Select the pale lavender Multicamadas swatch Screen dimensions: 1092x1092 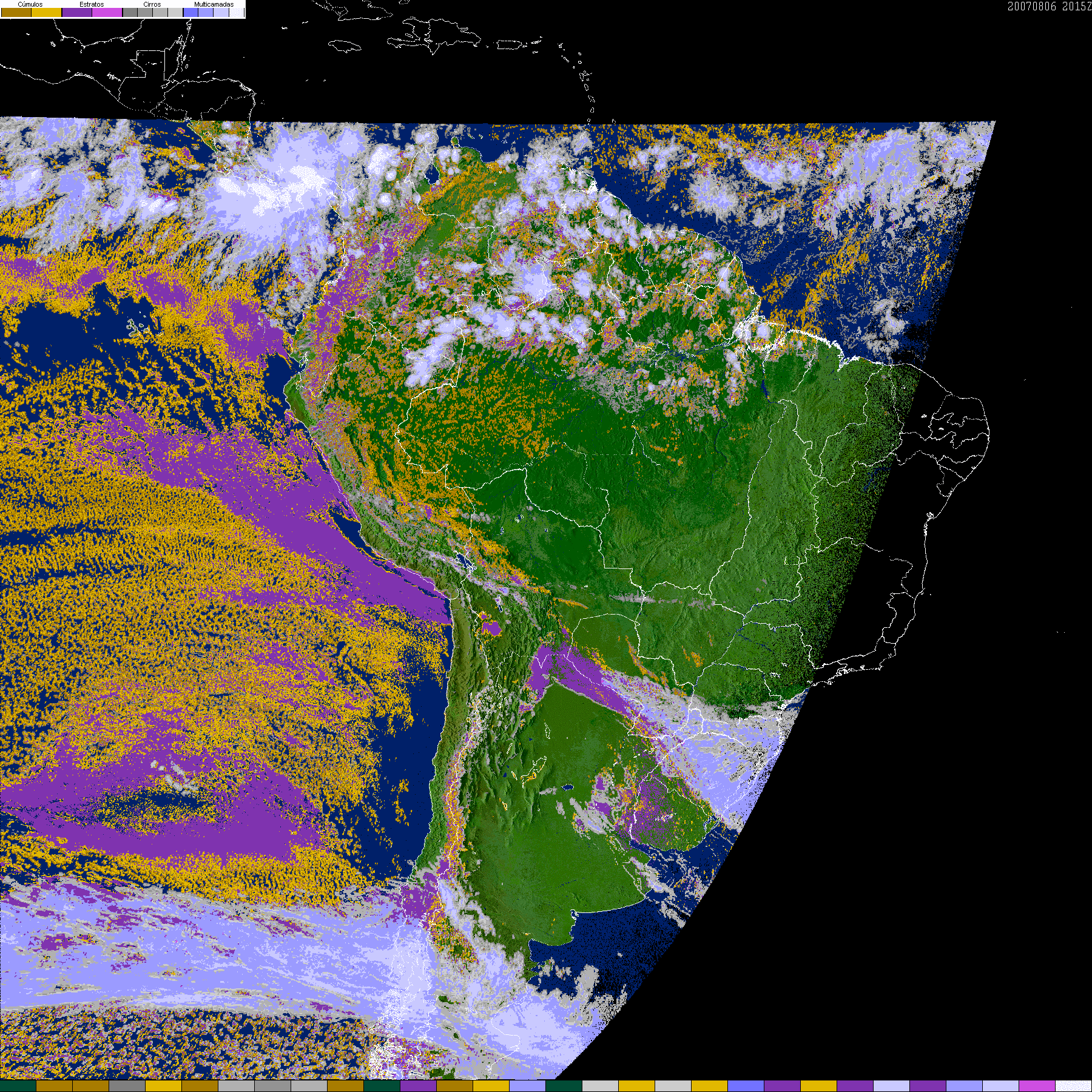(221, 12)
